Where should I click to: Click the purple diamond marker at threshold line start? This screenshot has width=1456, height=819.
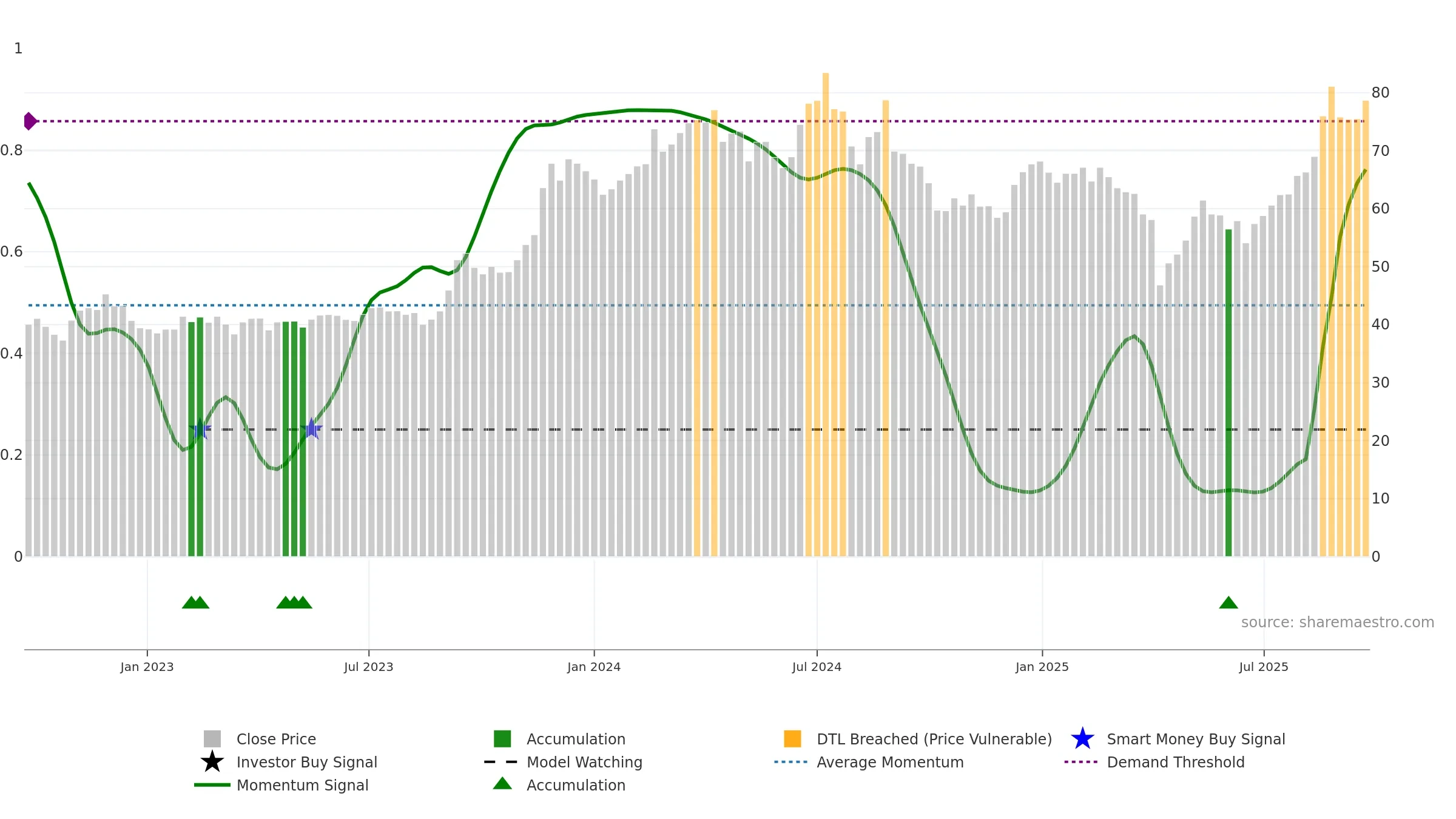click(30, 121)
